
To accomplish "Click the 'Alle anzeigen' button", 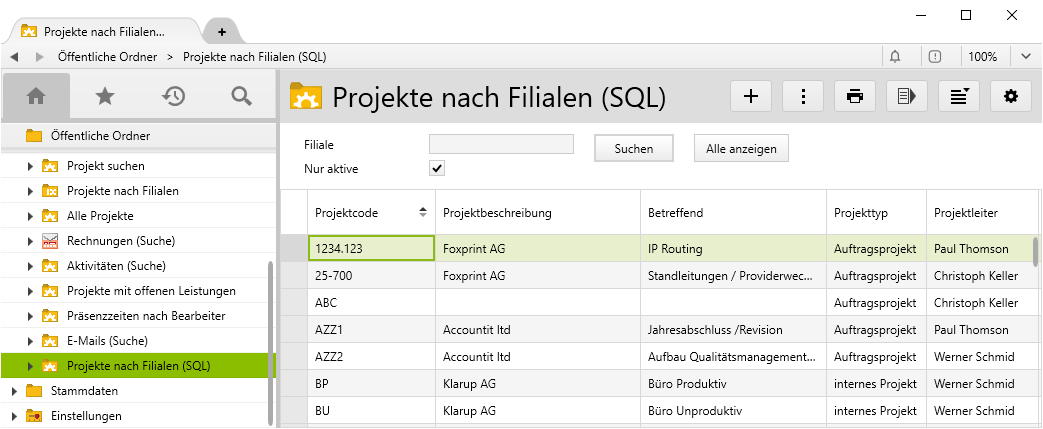I will point(741,148).
